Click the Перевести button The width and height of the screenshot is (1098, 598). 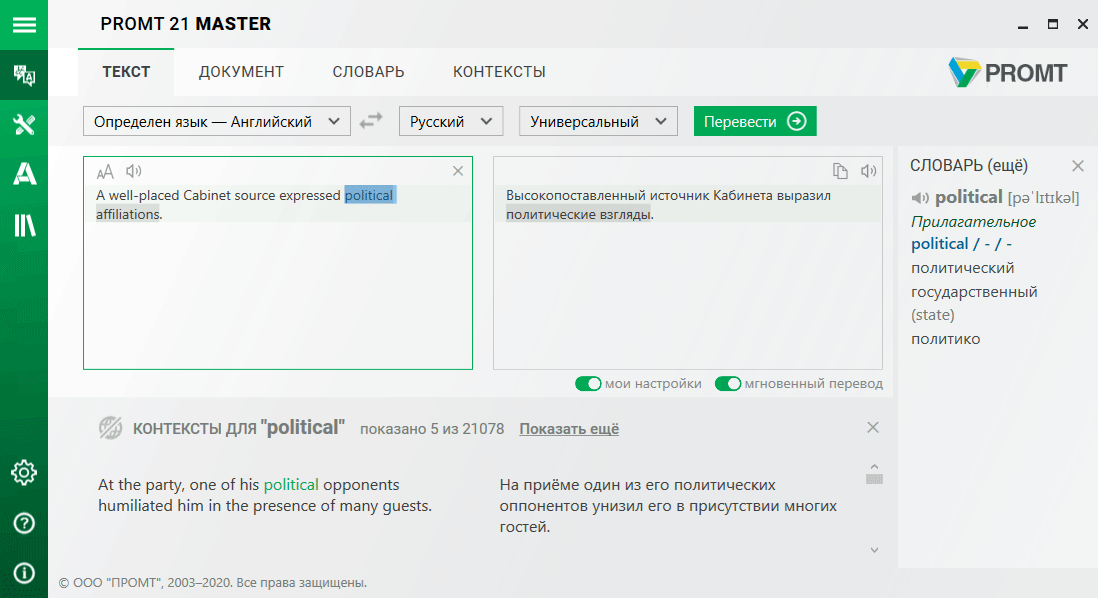[755, 121]
